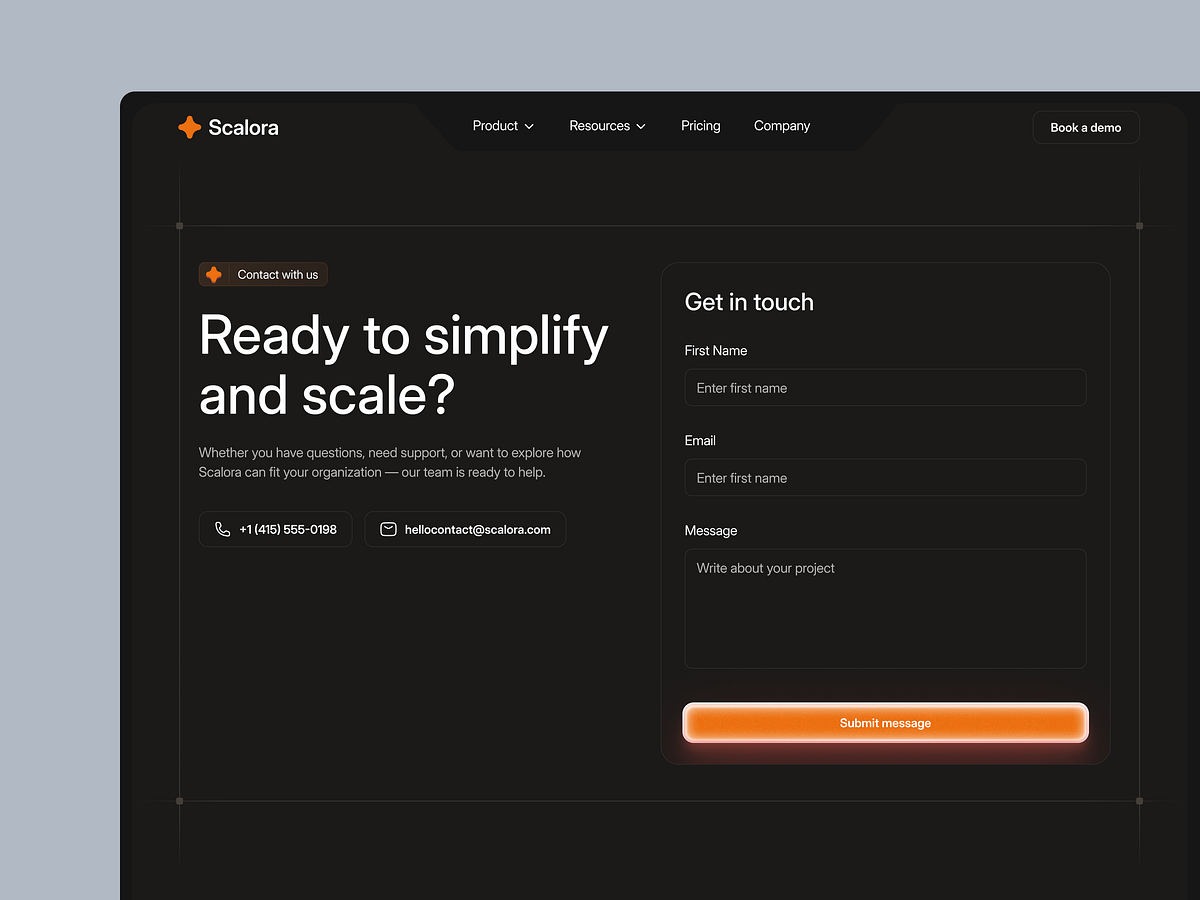Open the Pricing page from the navigation
The image size is (1200, 900).
[700, 126]
